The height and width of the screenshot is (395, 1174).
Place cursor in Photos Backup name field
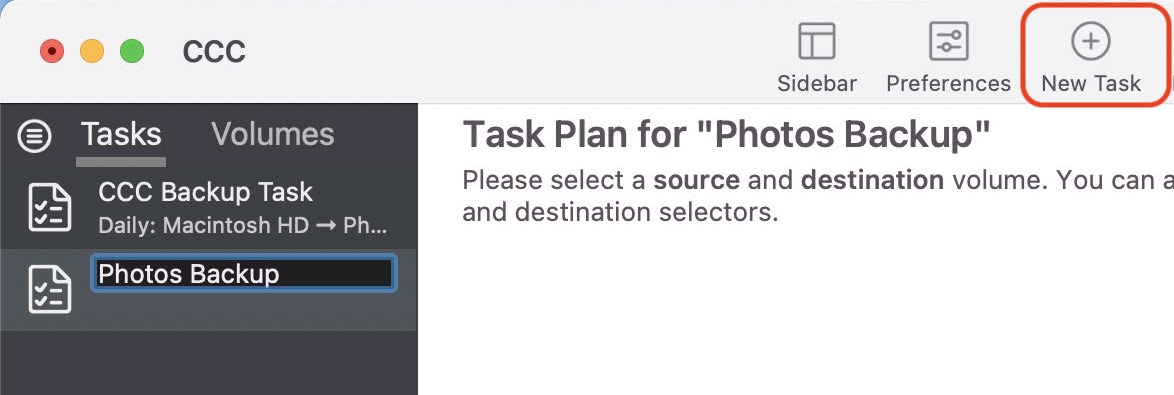pyautogui.click(x=243, y=274)
